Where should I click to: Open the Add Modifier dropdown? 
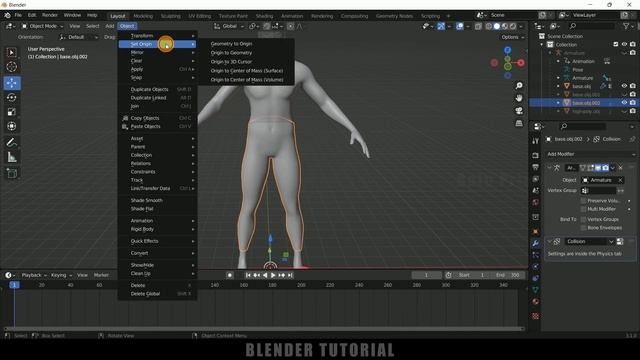click(591, 154)
